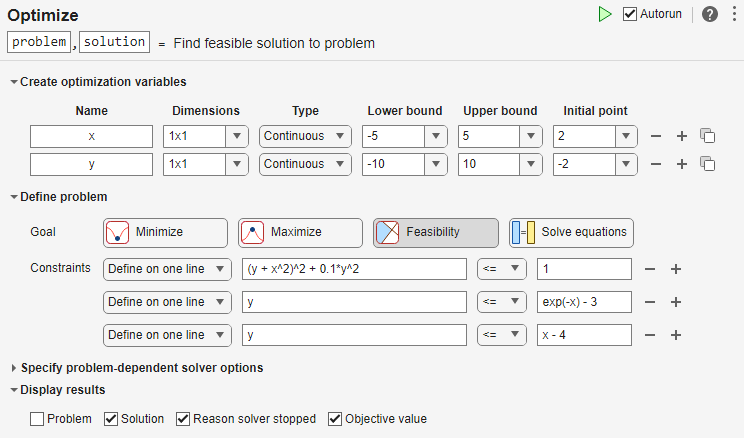Collapse the Create optimization variables section
The height and width of the screenshot is (438, 744).
[14, 82]
